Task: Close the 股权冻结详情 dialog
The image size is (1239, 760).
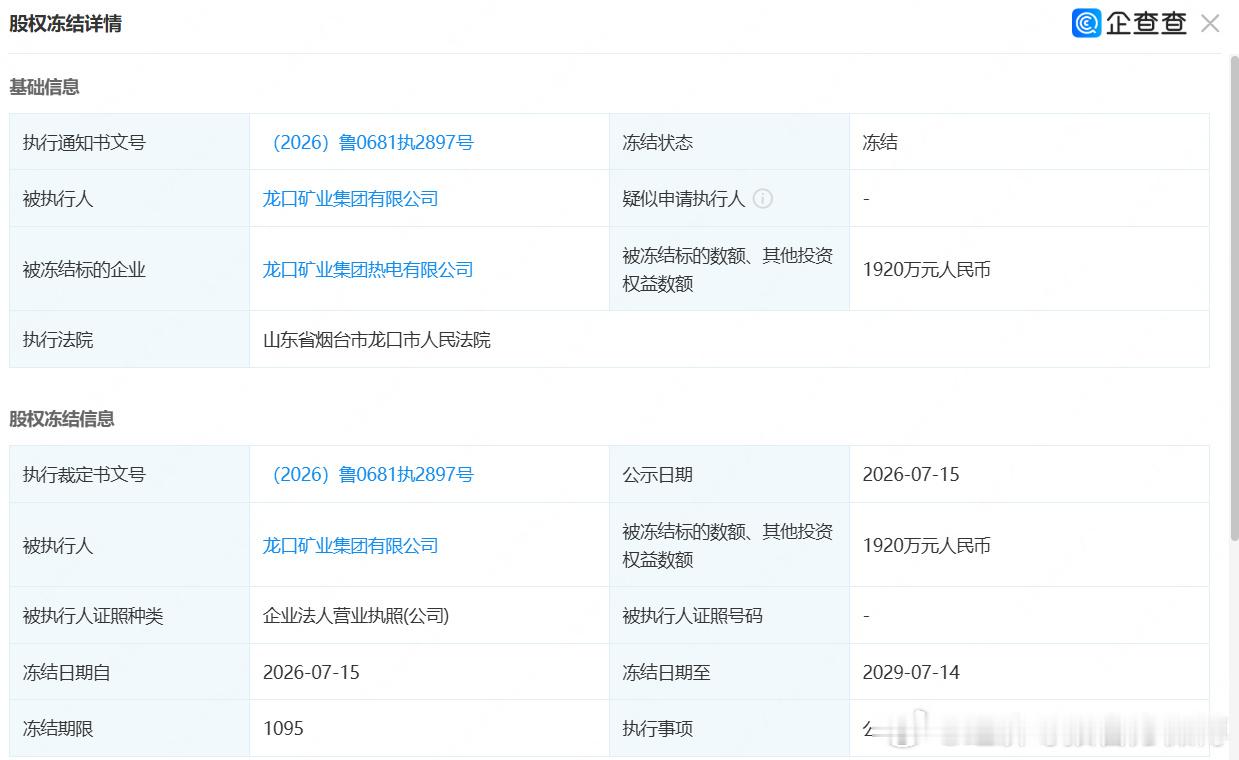Action: tap(1210, 23)
